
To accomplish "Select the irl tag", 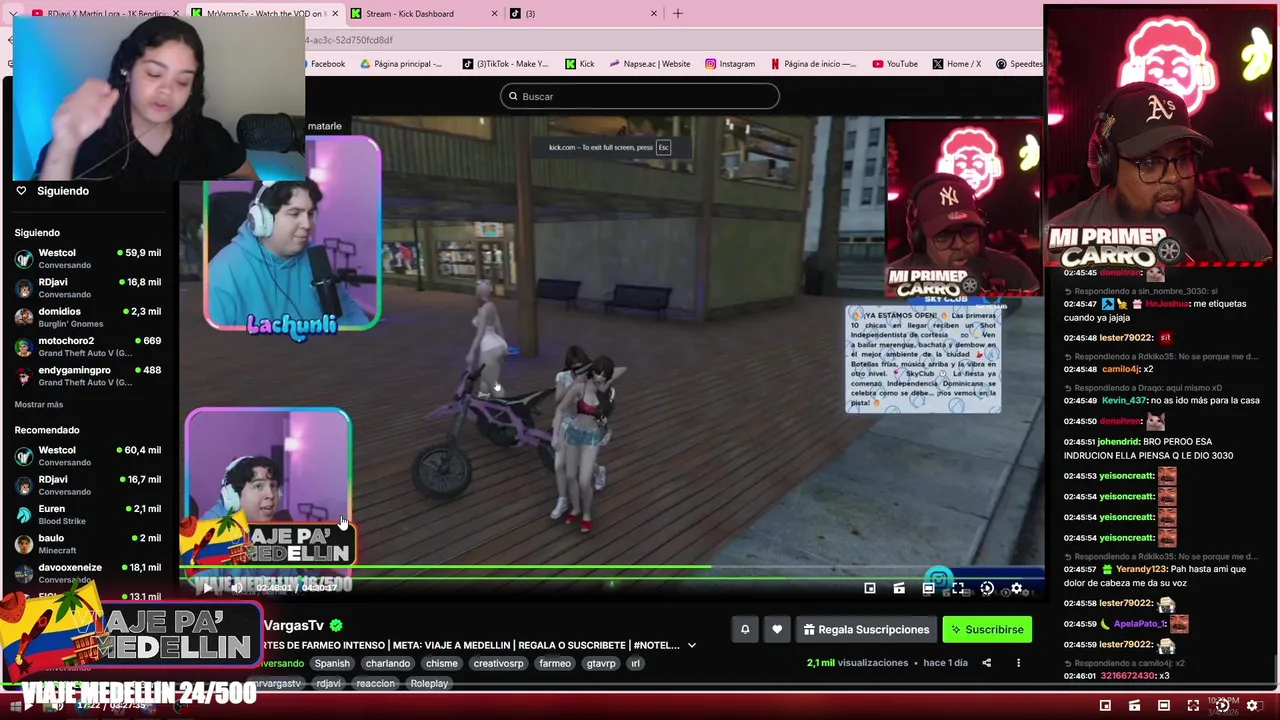I will click(x=635, y=663).
